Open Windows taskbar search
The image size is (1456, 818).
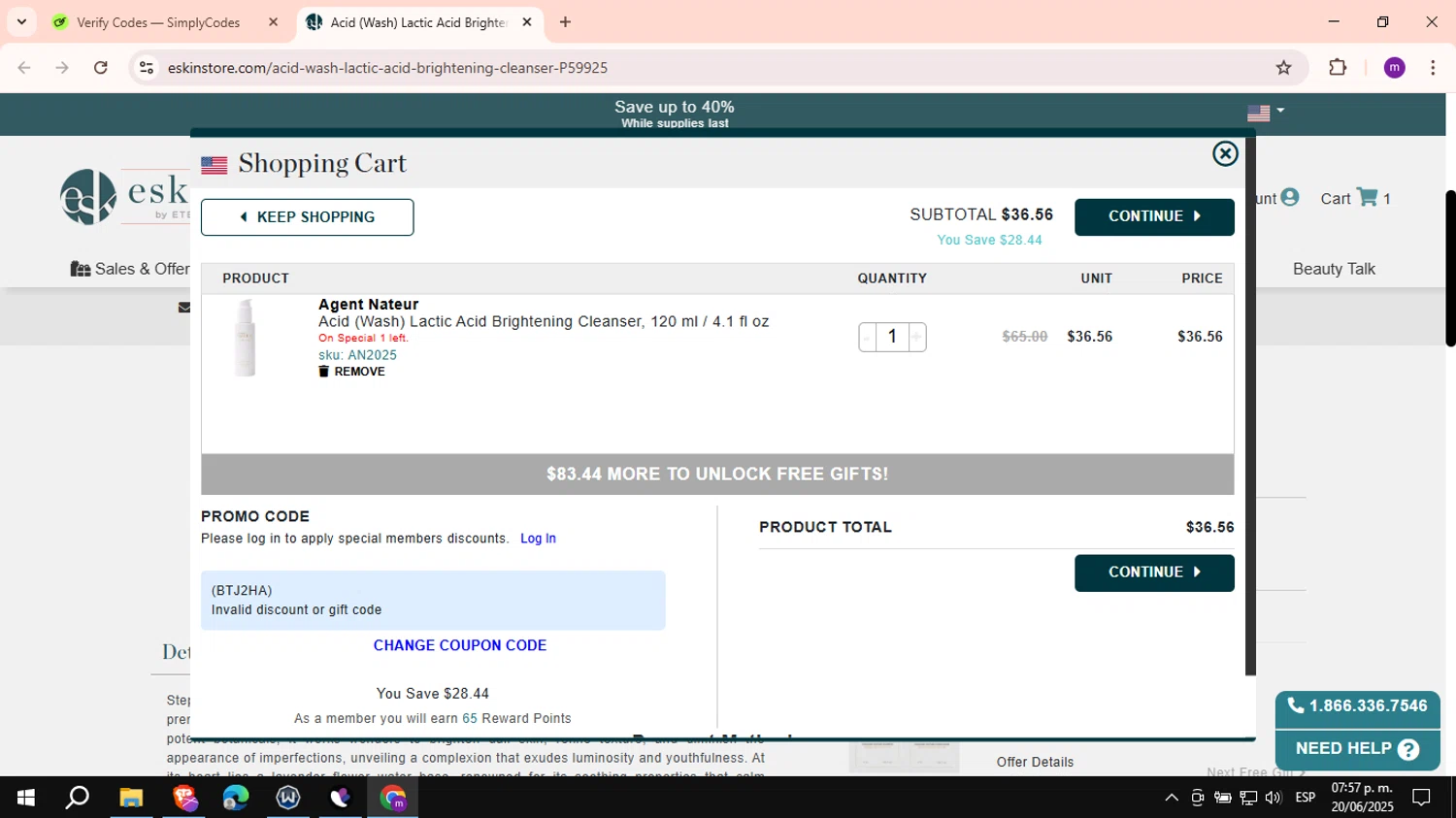click(x=78, y=798)
